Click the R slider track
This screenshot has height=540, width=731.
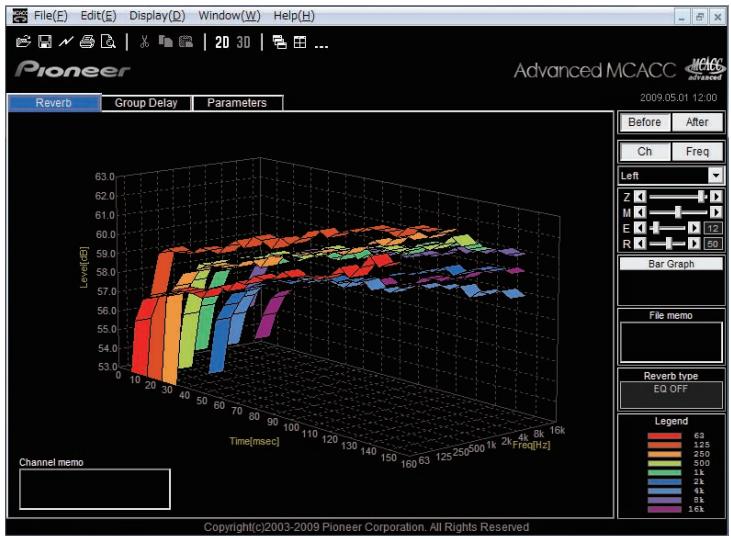tap(668, 243)
